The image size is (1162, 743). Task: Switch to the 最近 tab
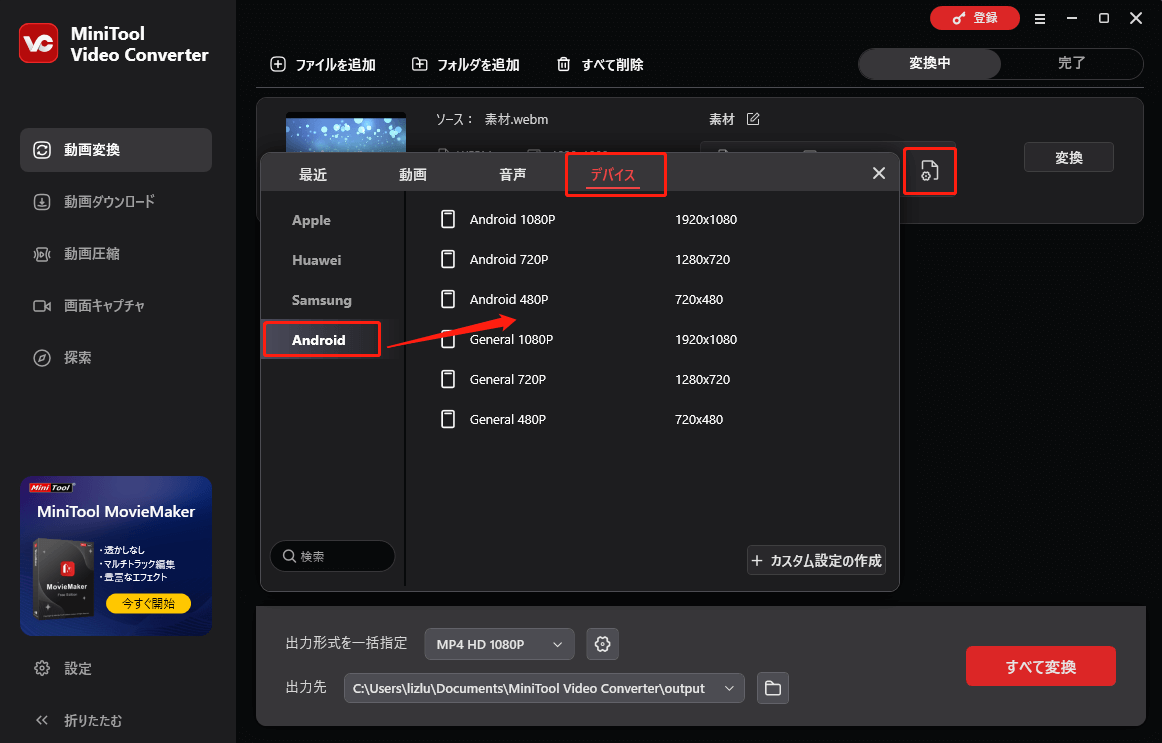(x=313, y=175)
